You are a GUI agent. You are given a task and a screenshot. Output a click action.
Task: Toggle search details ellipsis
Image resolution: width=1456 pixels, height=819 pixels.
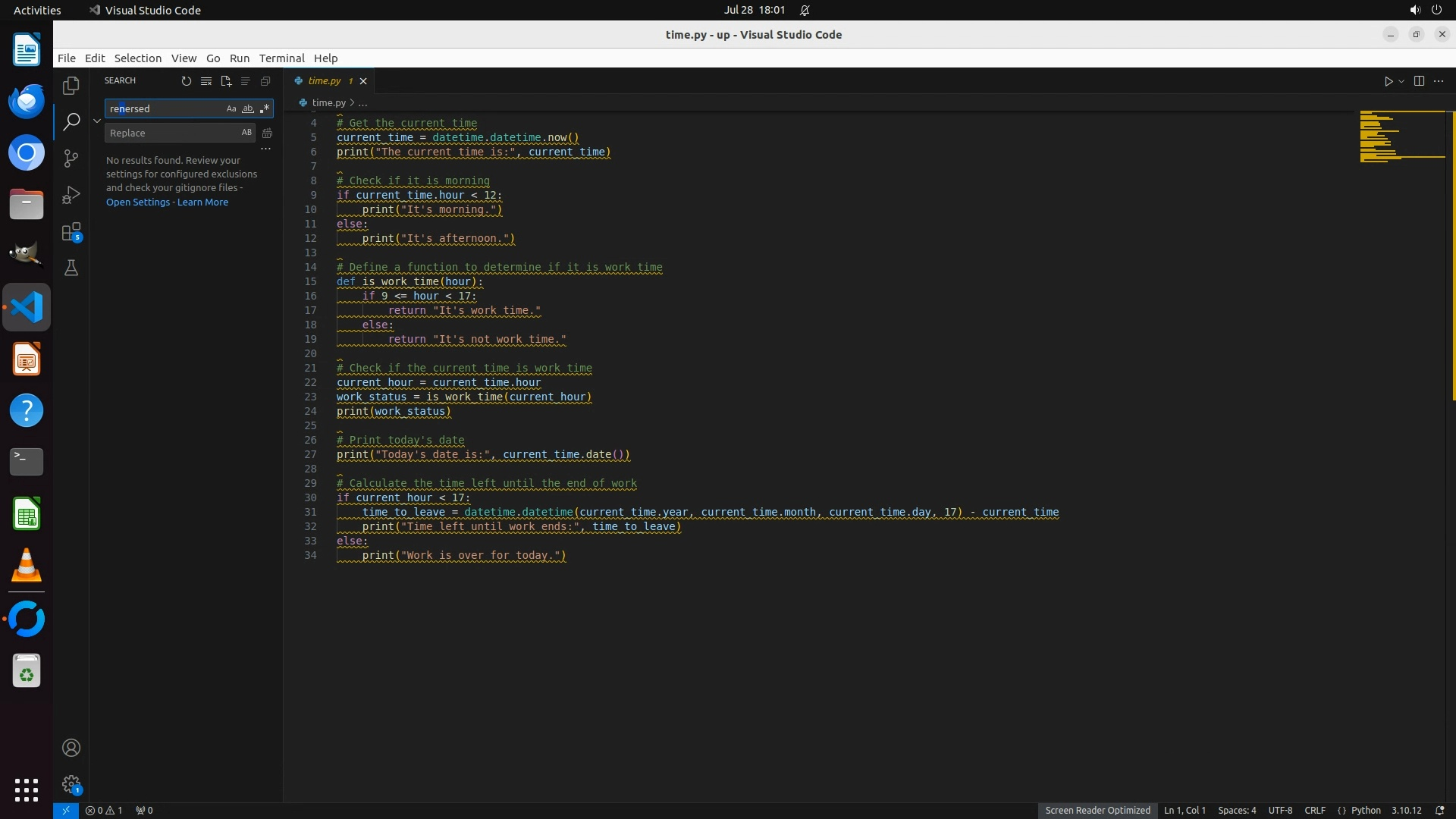click(x=265, y=149)
